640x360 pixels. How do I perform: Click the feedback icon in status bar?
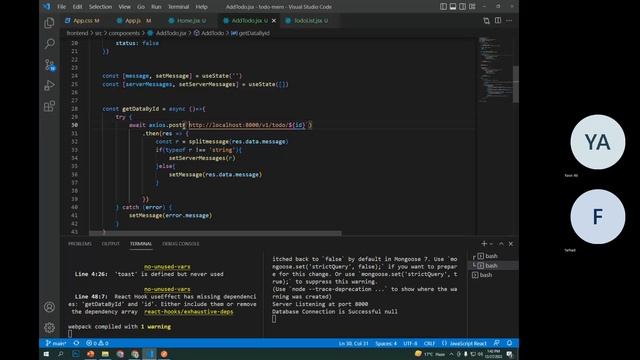point(496,343)
